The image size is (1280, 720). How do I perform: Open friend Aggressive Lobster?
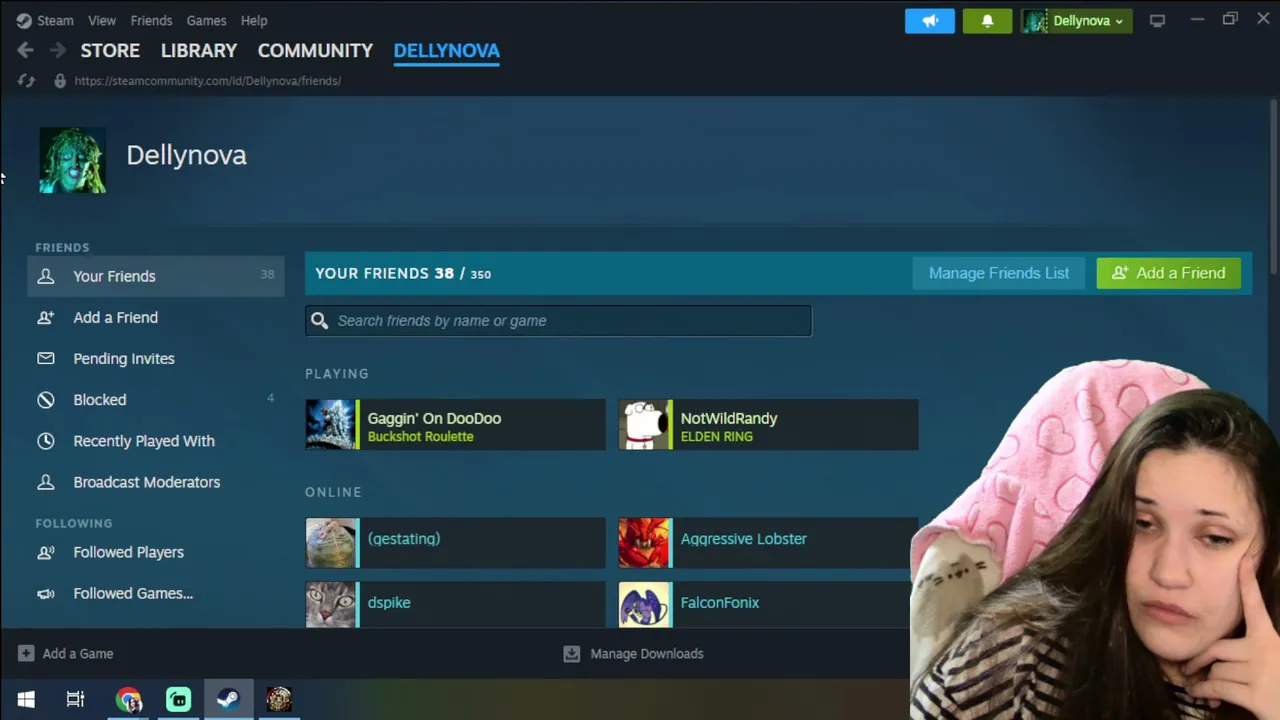(x=766, y=543)
